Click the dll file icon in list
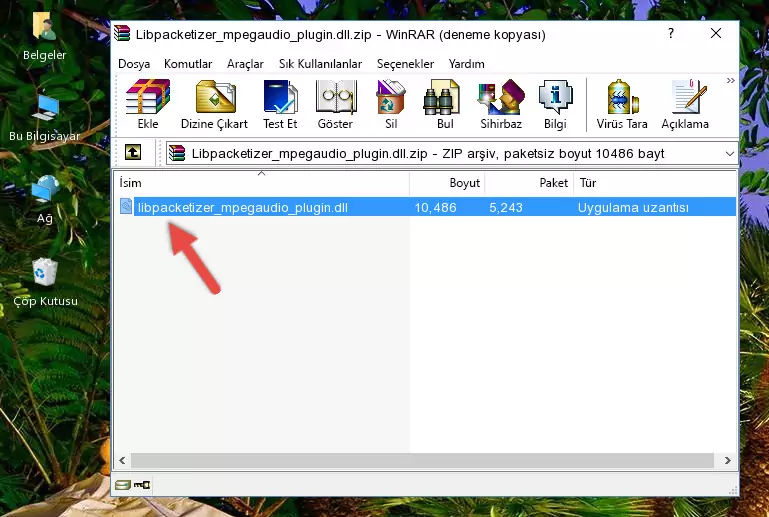 (x=126, y=207)
